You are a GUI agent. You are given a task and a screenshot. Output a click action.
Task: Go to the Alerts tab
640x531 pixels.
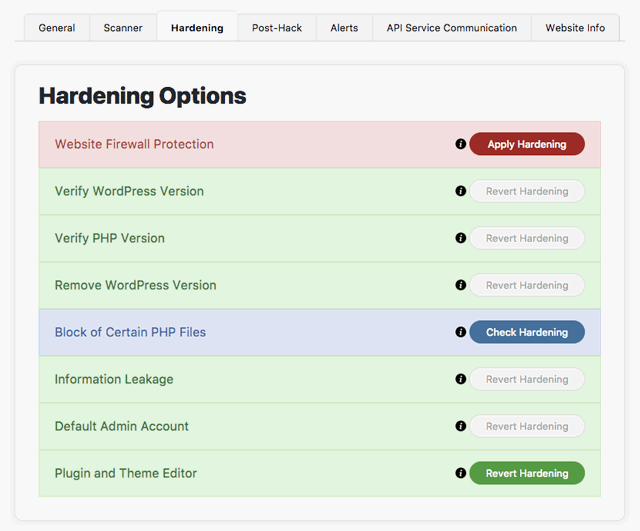[344, 28]
